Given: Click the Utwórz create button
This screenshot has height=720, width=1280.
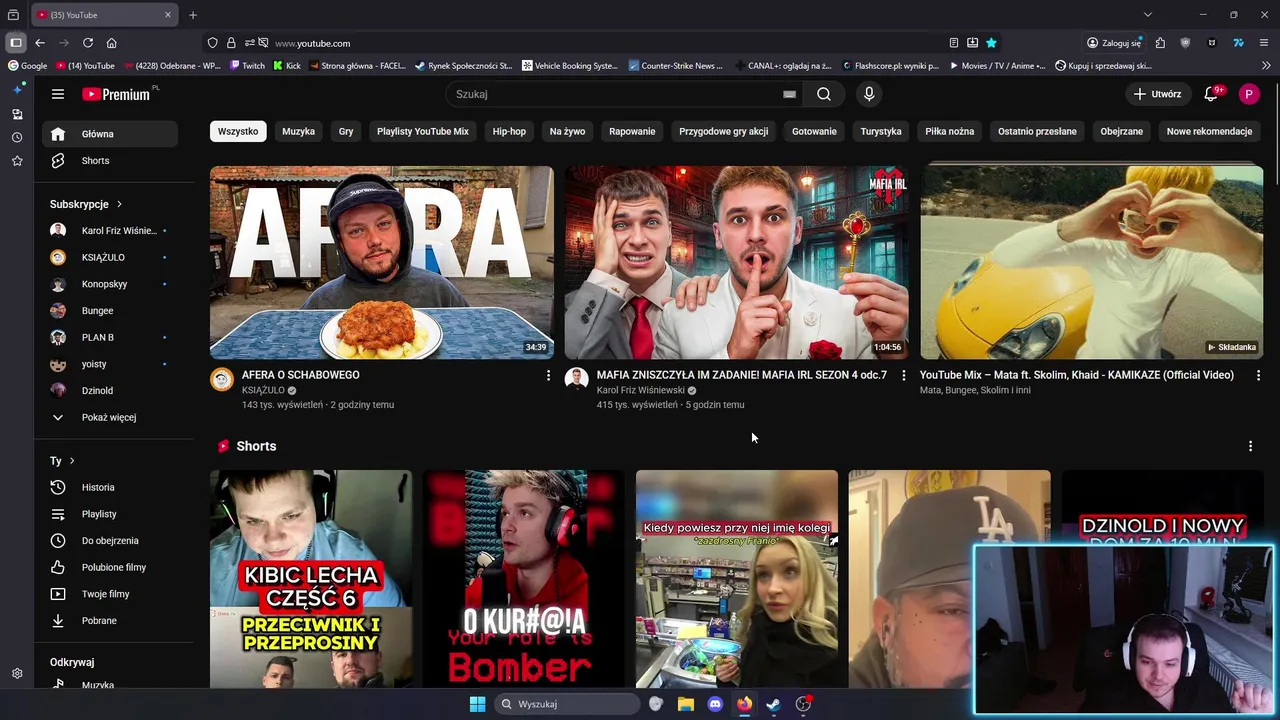Looking at the screenshot, I should 1157,94.
